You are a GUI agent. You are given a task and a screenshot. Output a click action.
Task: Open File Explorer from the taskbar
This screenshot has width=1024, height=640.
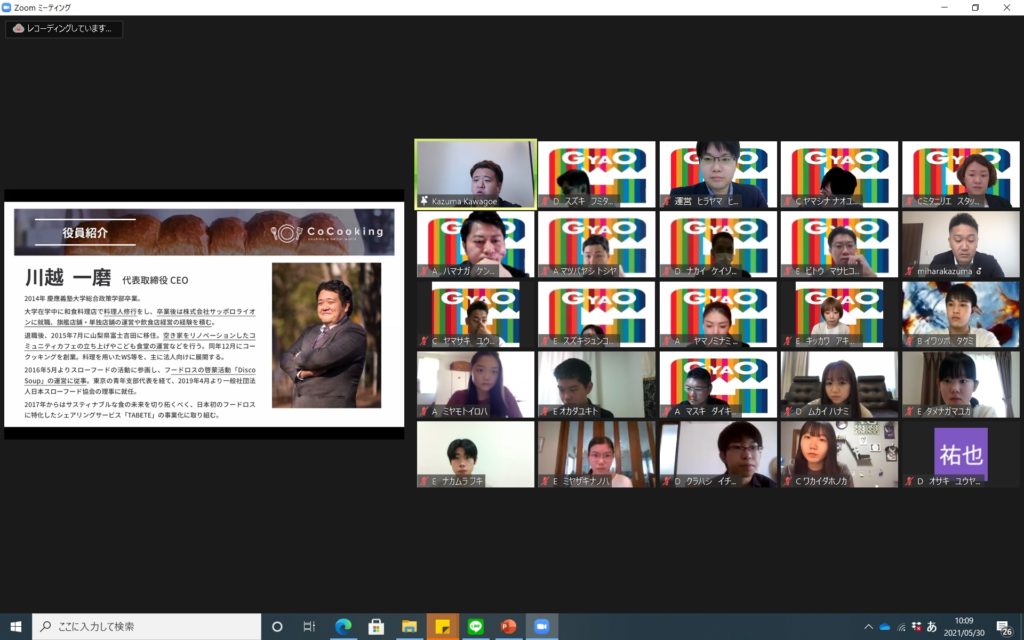[x=409, y=626]
